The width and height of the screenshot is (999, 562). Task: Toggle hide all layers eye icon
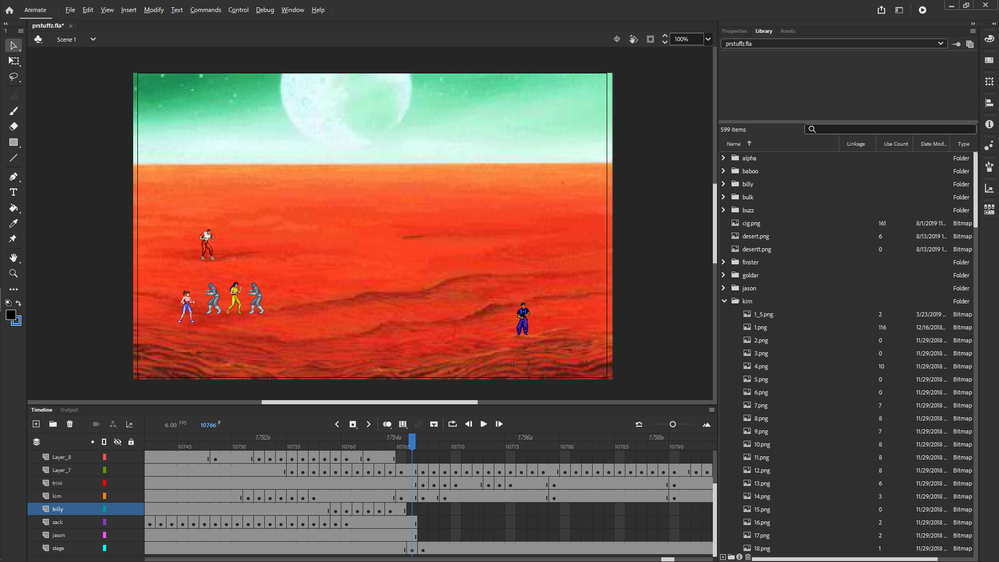[117, 441]
